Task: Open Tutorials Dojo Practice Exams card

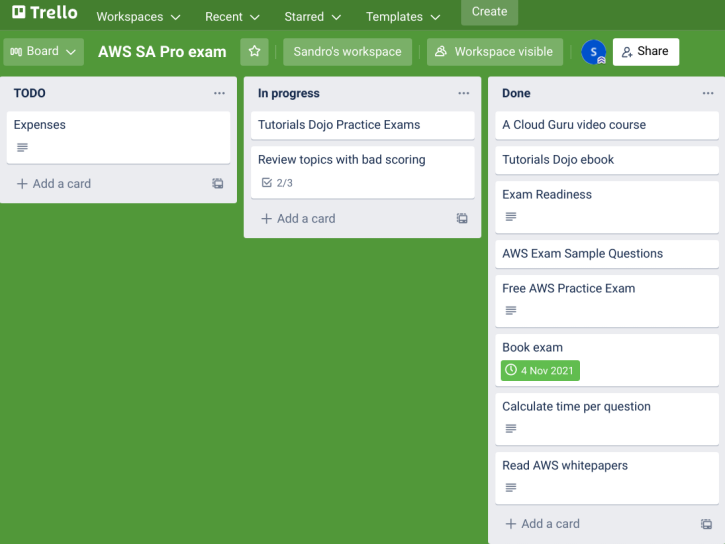Action: point(362,125)
